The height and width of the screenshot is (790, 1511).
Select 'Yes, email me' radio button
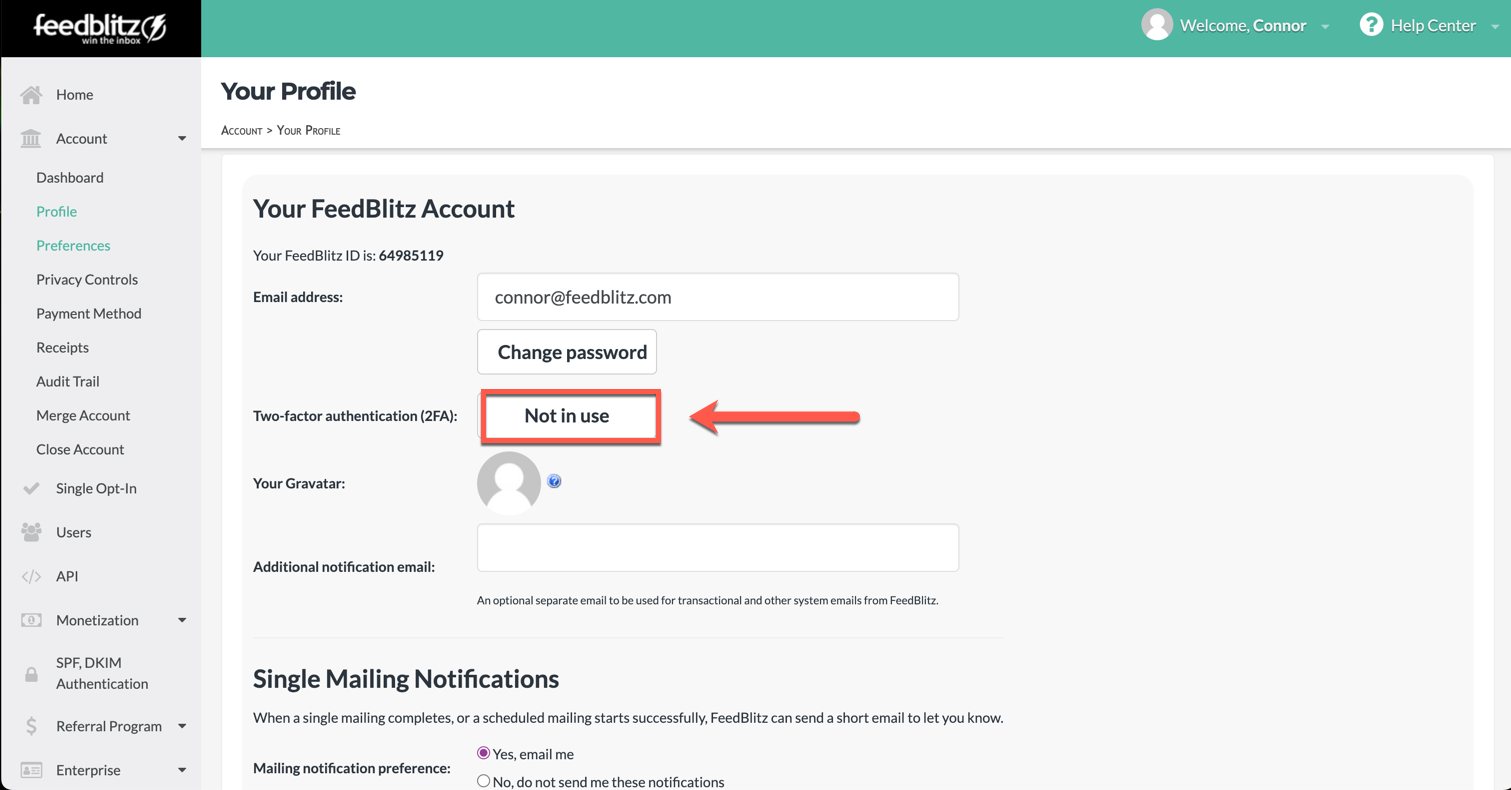[483, 753]
